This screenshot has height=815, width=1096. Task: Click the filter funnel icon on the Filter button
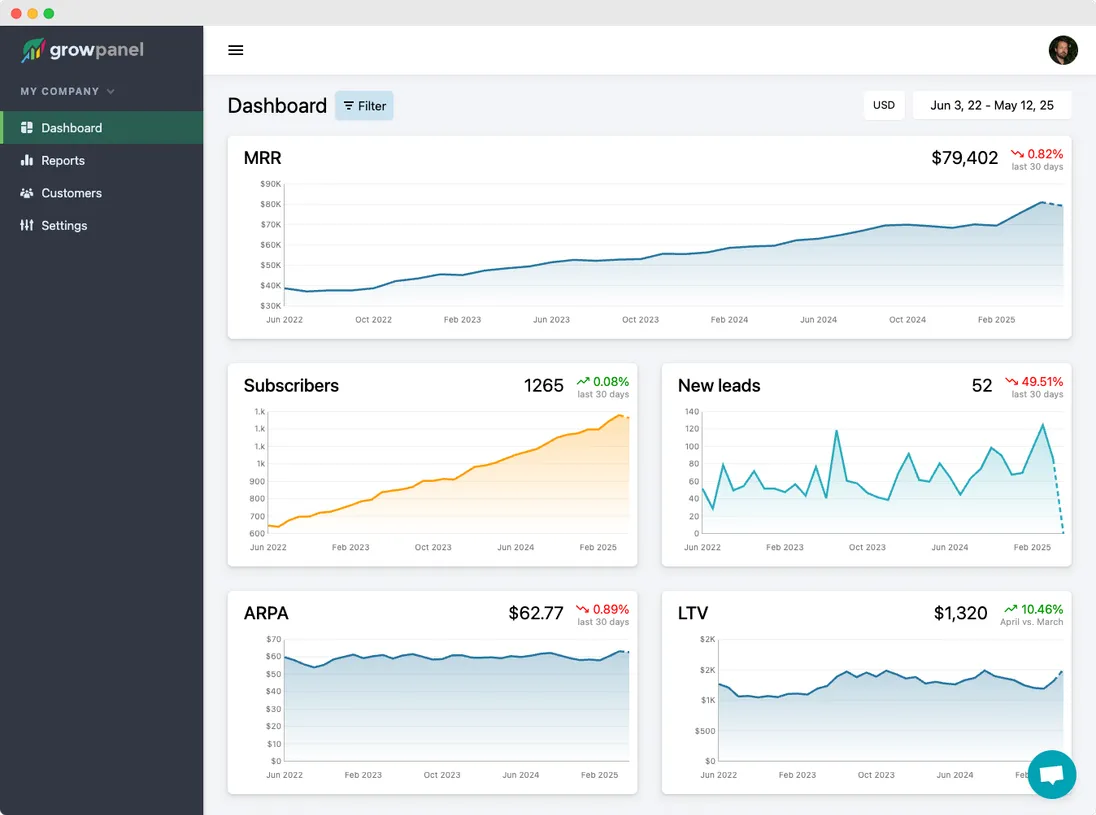click(x=347, y=105)
